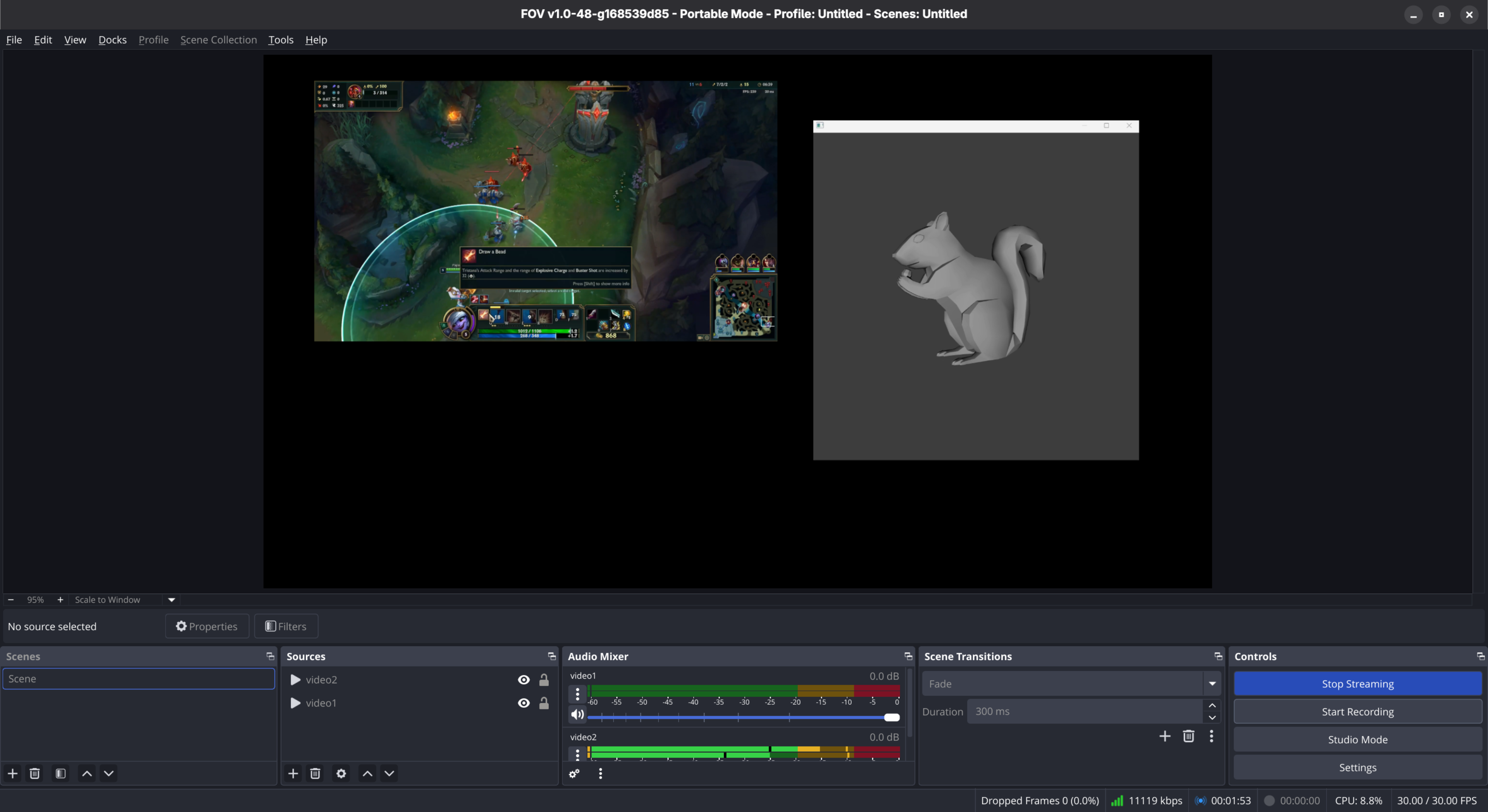Open source Properties button
Image resolution: width=1488 pixels, height=812 pixels.
tap(207, 626)
